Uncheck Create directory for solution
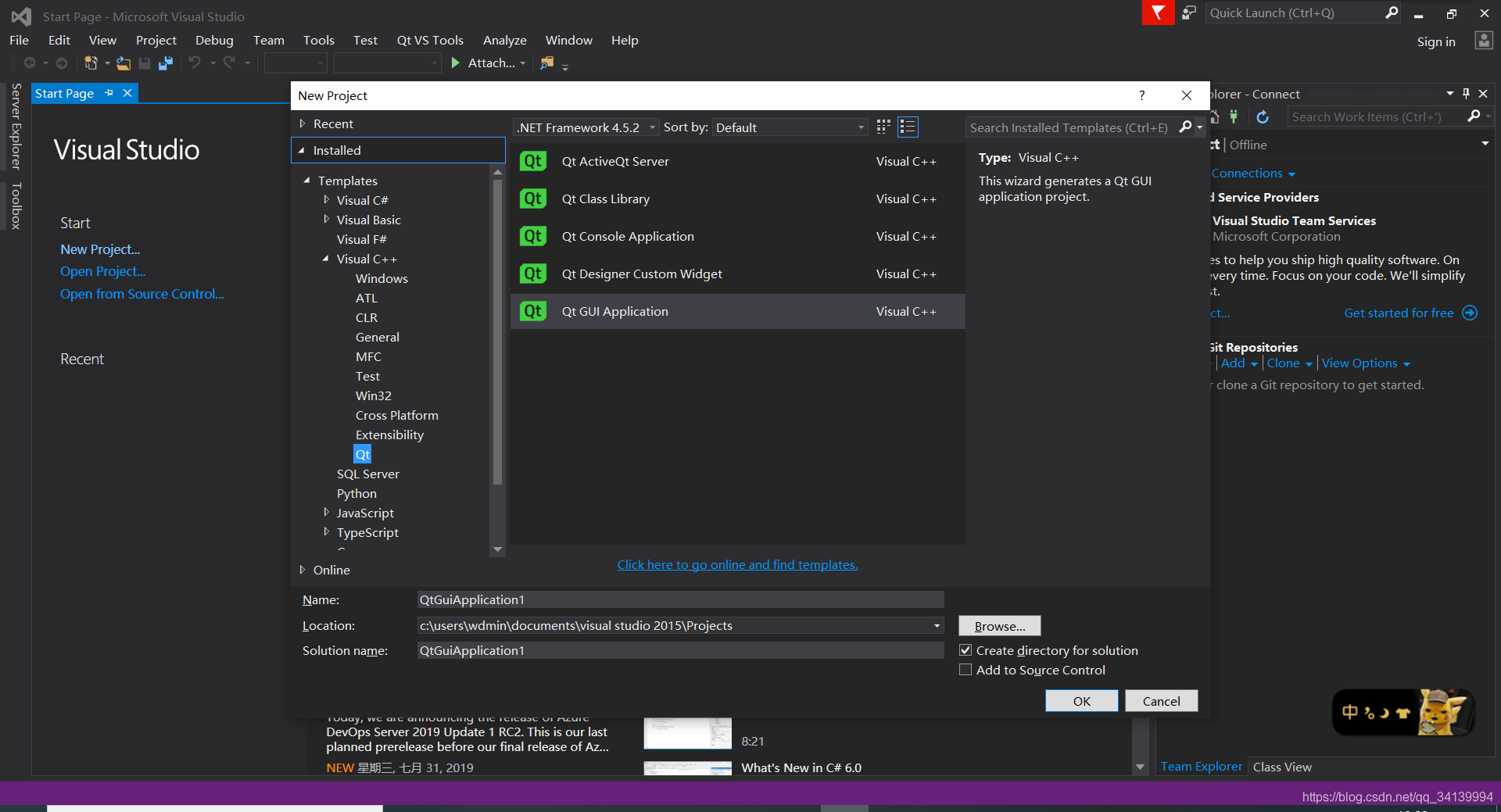1501x812 pixels. [x=965, y=650]
